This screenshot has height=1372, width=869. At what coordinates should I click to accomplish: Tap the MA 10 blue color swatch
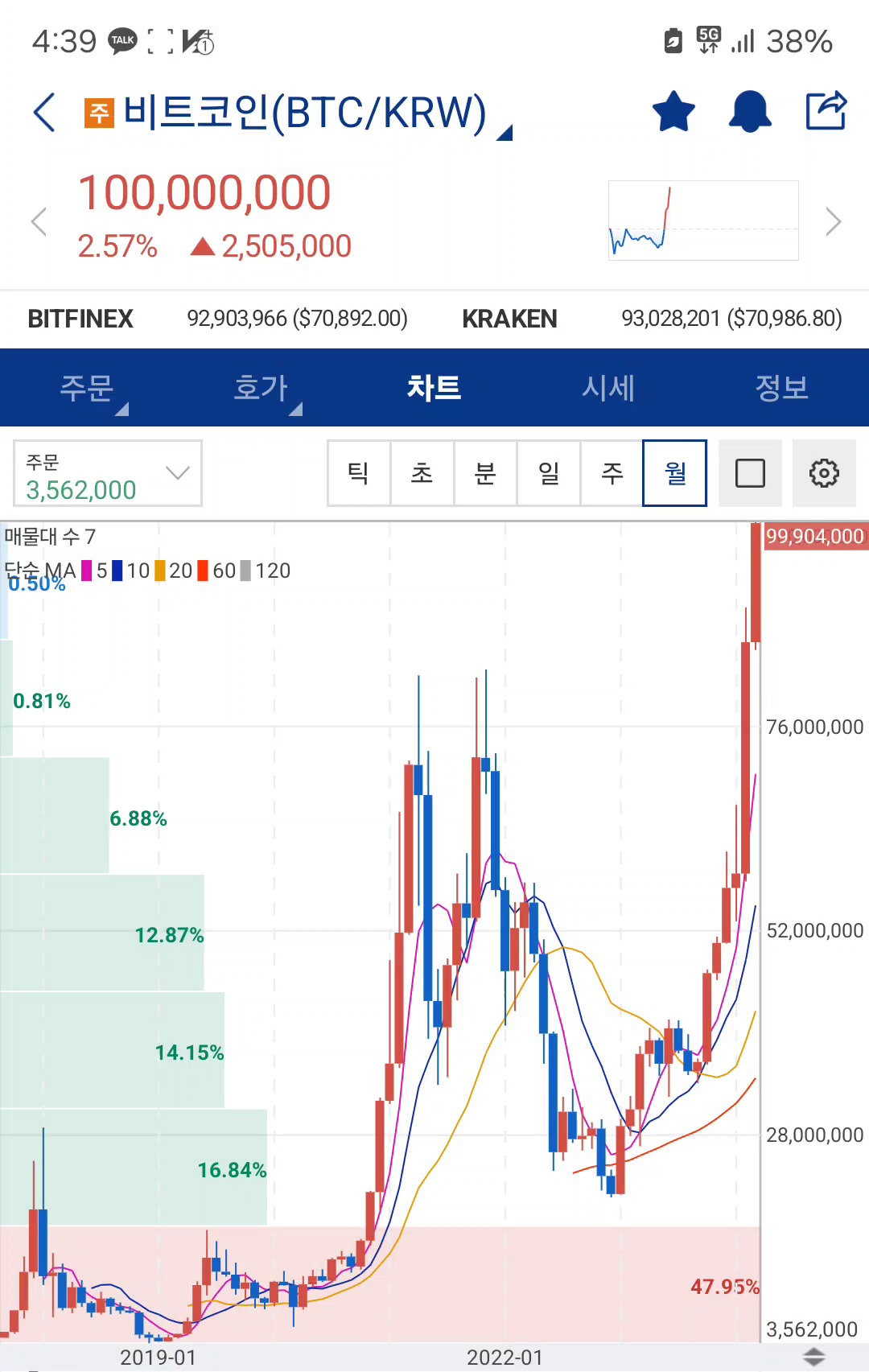click(x=117, y=571)
